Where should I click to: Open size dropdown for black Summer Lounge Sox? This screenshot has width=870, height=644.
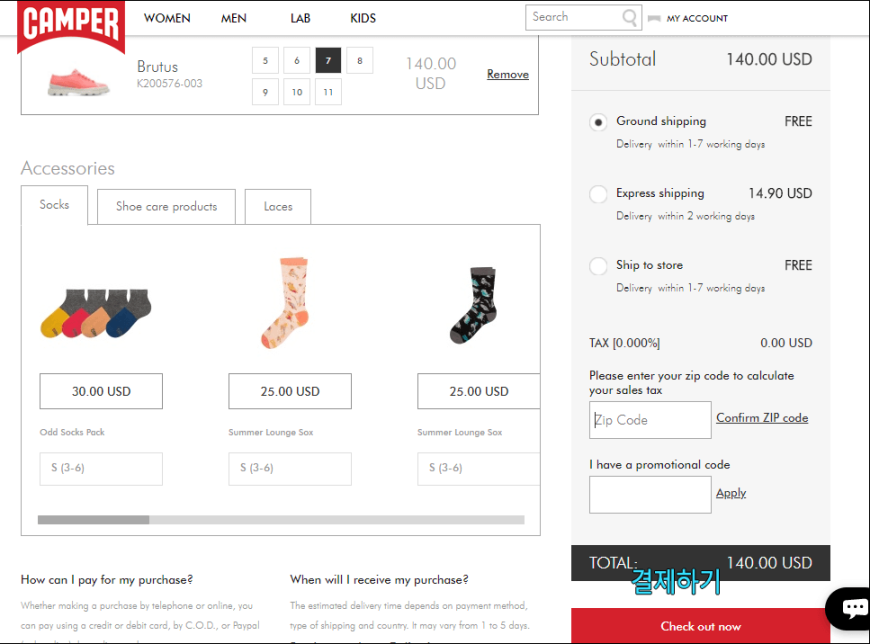pyautogui.click(x=479, y=469)
